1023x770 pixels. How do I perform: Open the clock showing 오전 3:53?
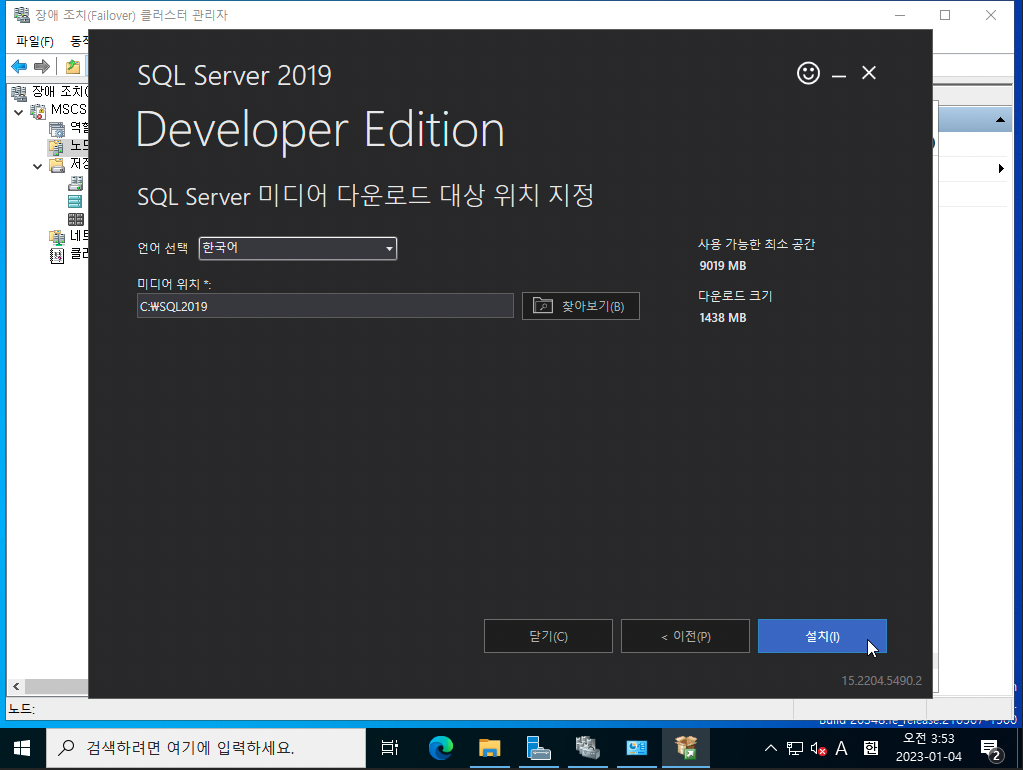(x=928, y=748)
